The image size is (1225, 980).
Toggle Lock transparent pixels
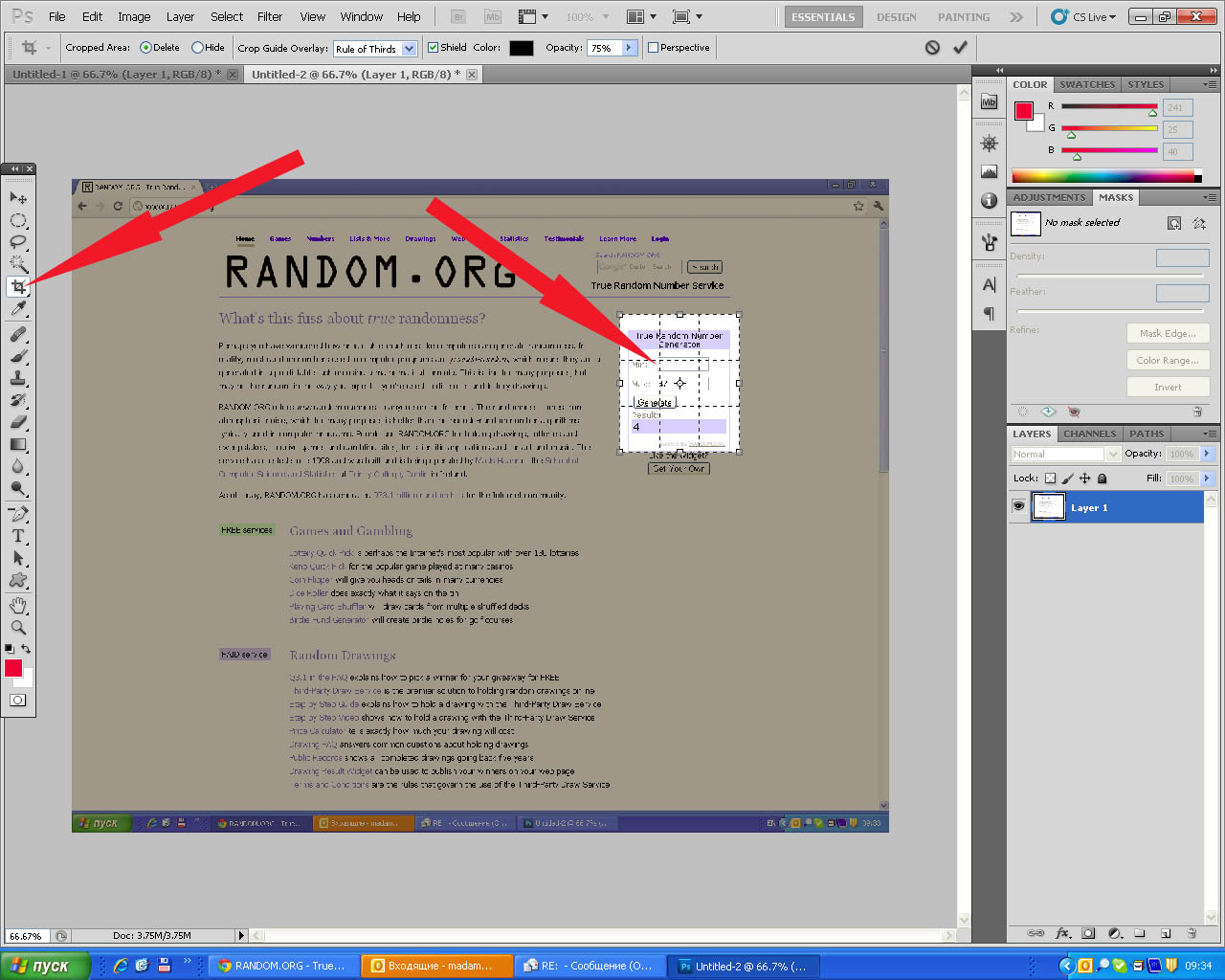(x=1050, y=479)
